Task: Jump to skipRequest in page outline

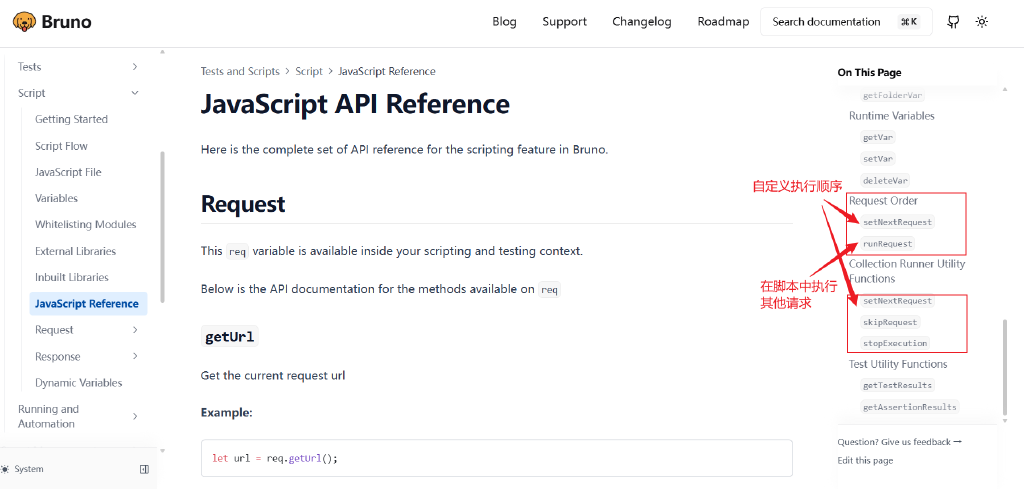Action: coord(889,322)
